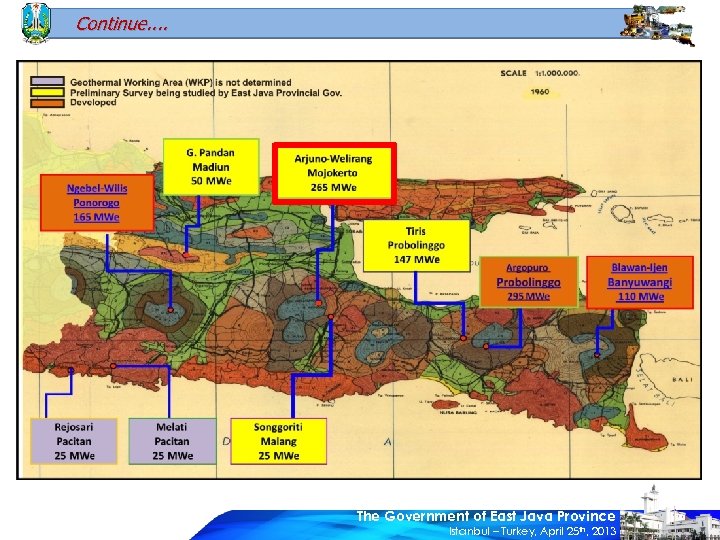Click the red map marker for Ngebel-Wilis
720x540 pixels.
coord(170,310)
